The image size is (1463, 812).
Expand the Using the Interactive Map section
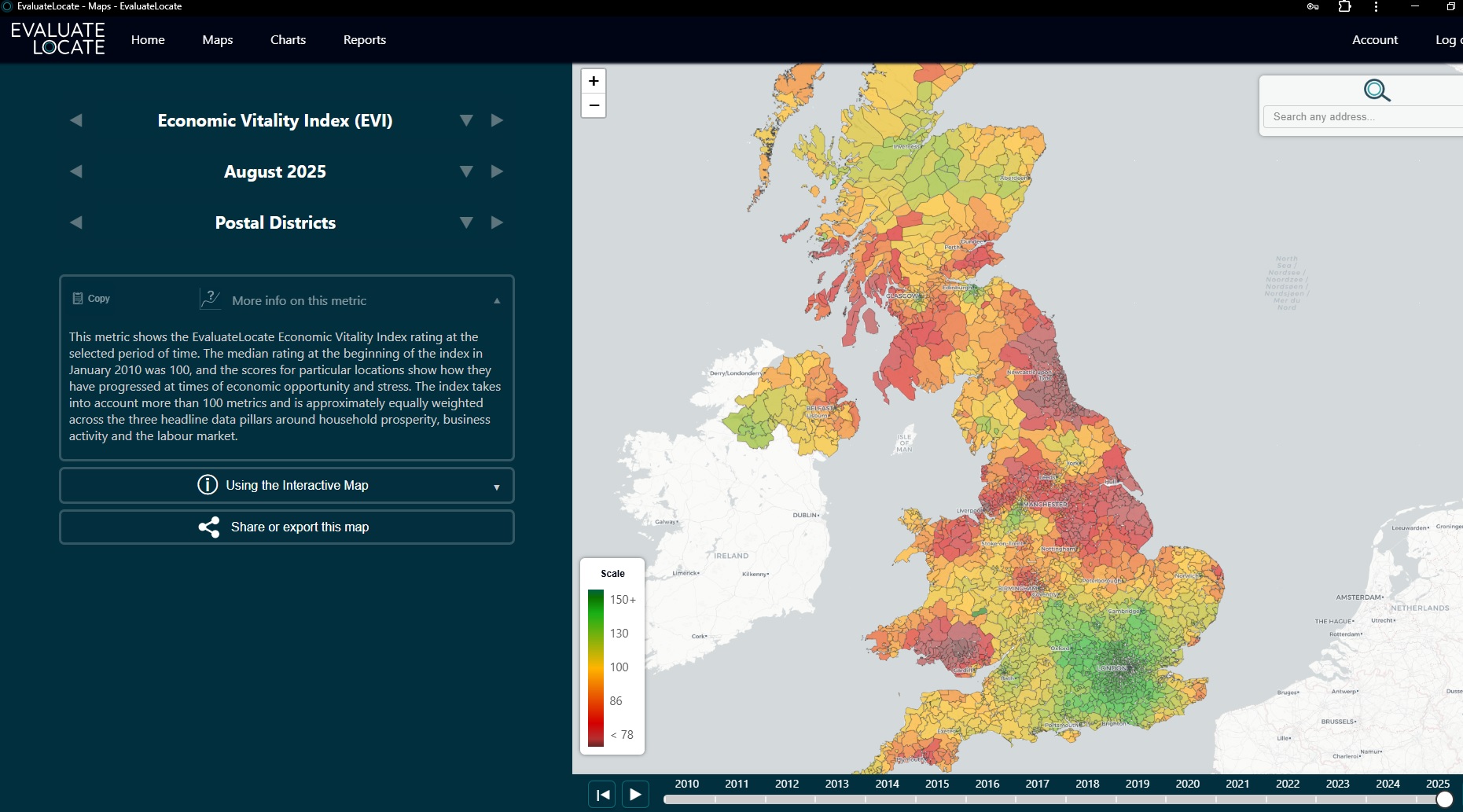pos(497,487)
